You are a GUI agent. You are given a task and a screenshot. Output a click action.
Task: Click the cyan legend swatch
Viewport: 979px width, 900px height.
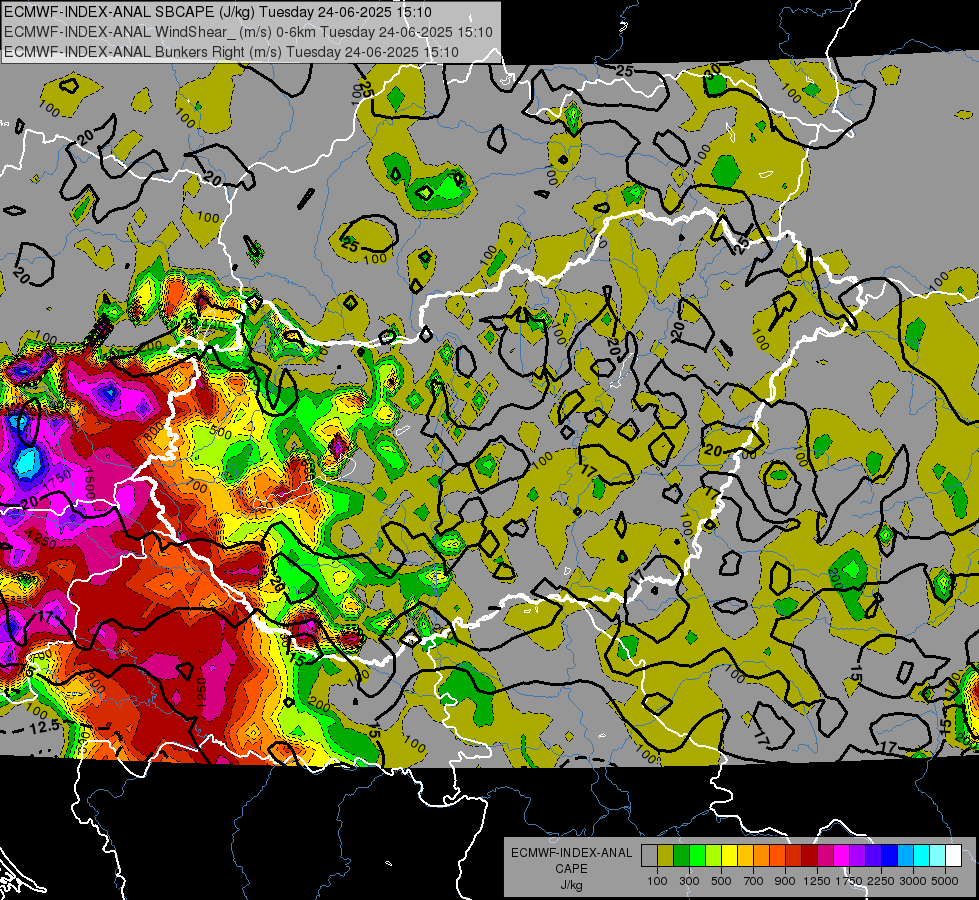[x=922, y=856]
